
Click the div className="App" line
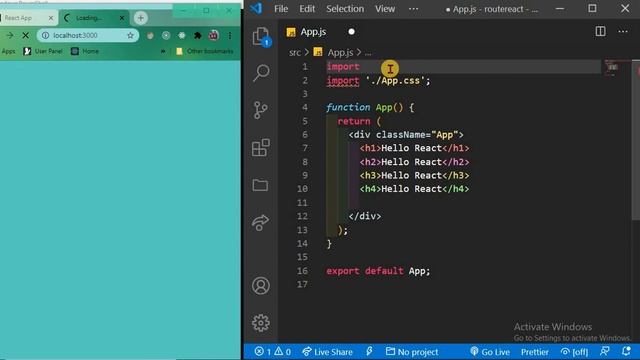coord(406,135)
